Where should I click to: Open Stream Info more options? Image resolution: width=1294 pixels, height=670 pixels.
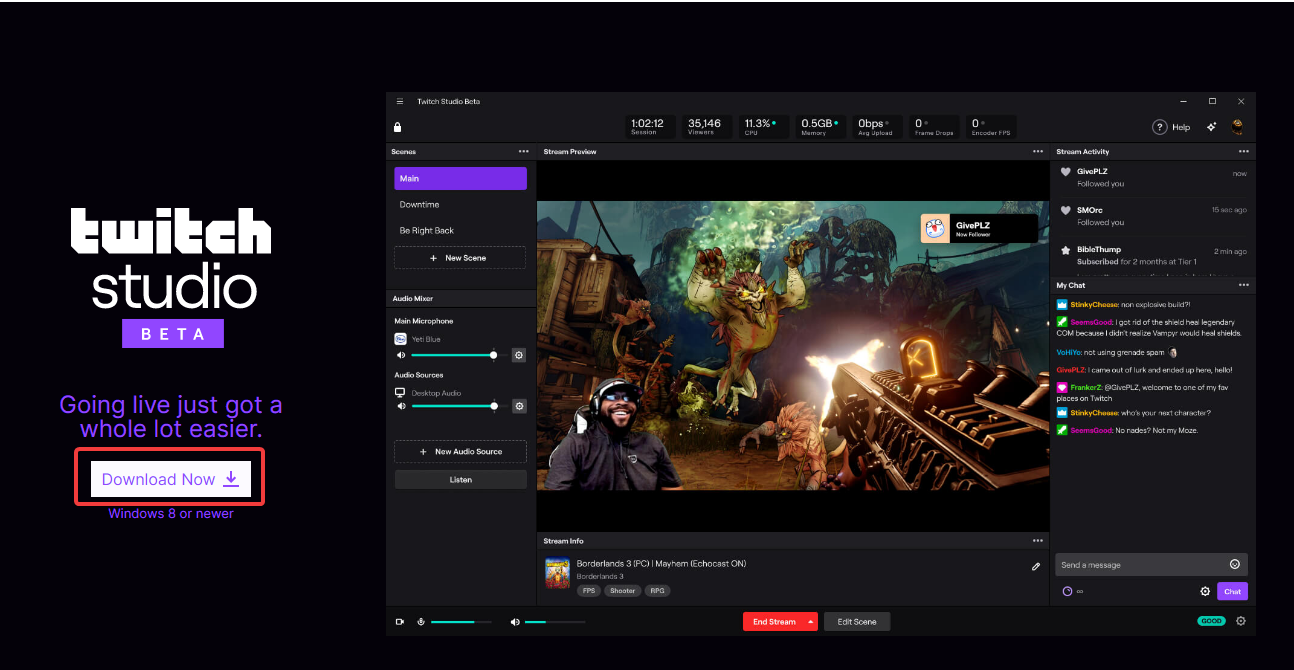click(1038, 541)
